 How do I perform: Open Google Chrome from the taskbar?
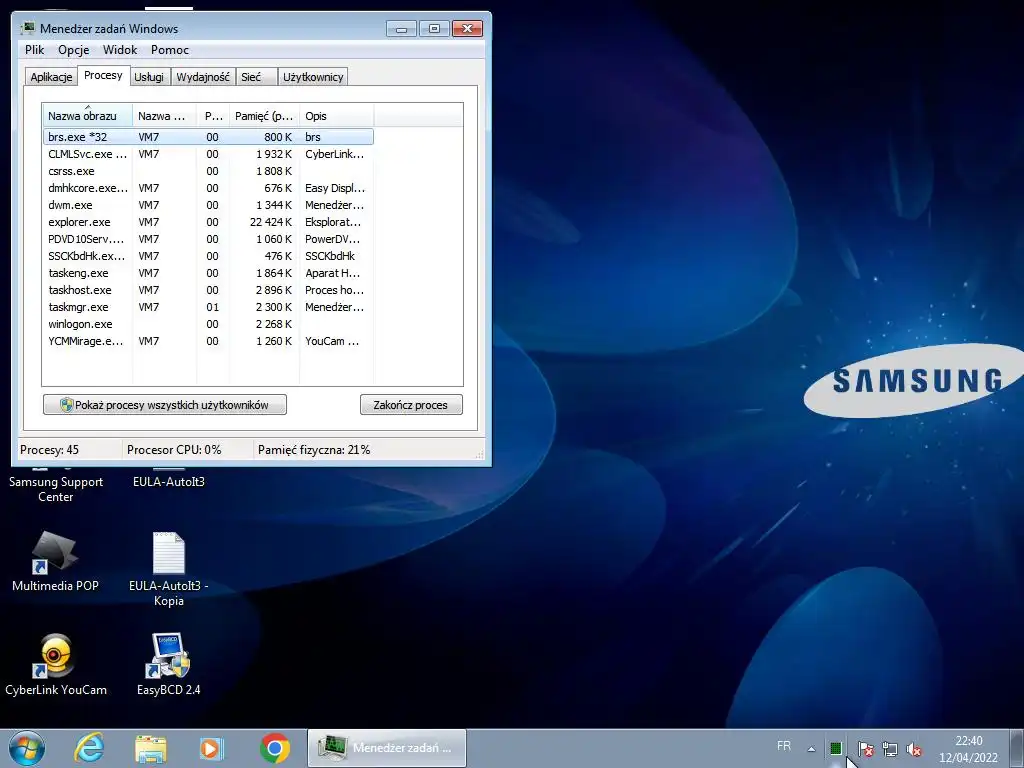274,748
